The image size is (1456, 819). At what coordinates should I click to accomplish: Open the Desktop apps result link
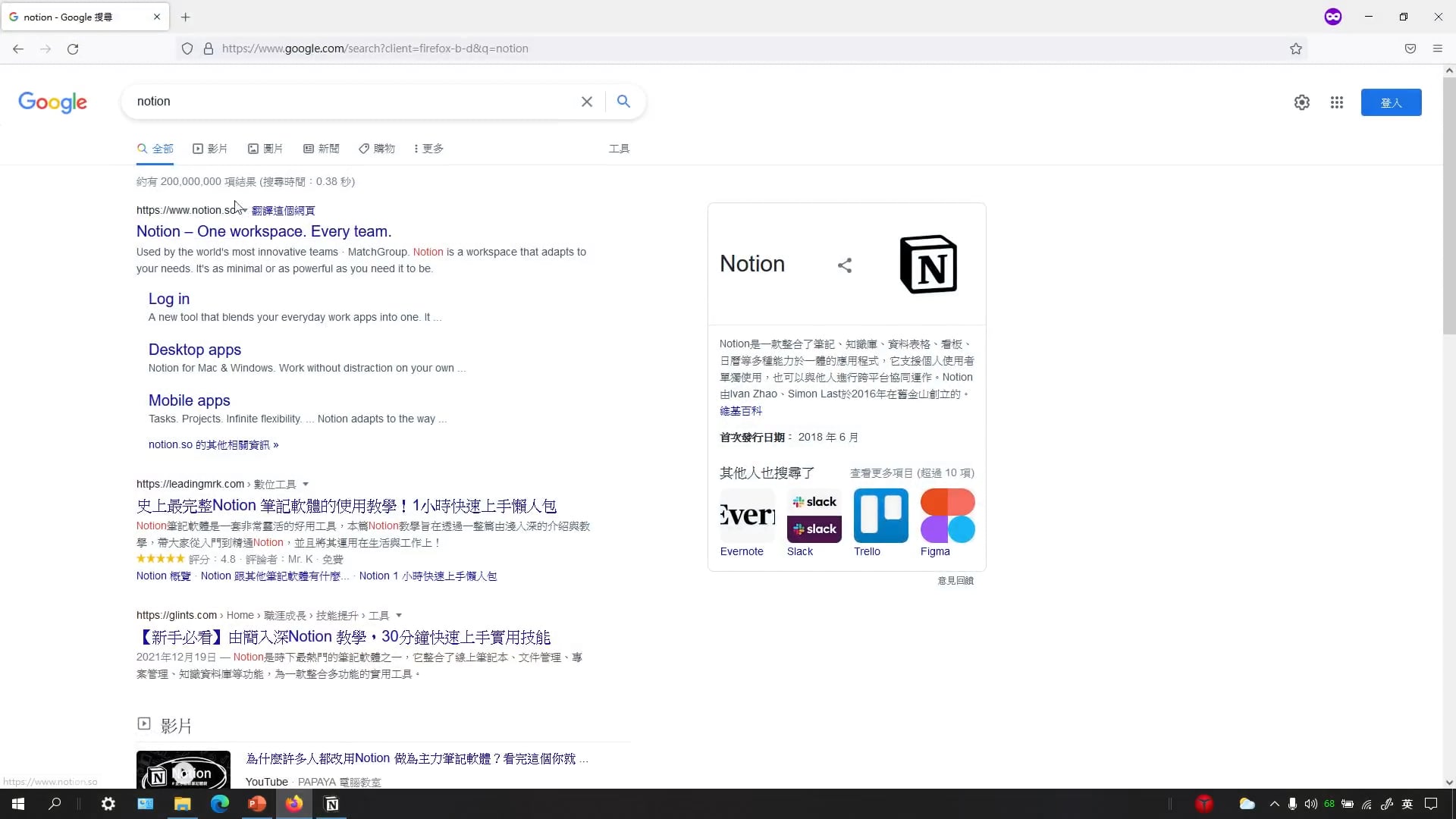195,350
